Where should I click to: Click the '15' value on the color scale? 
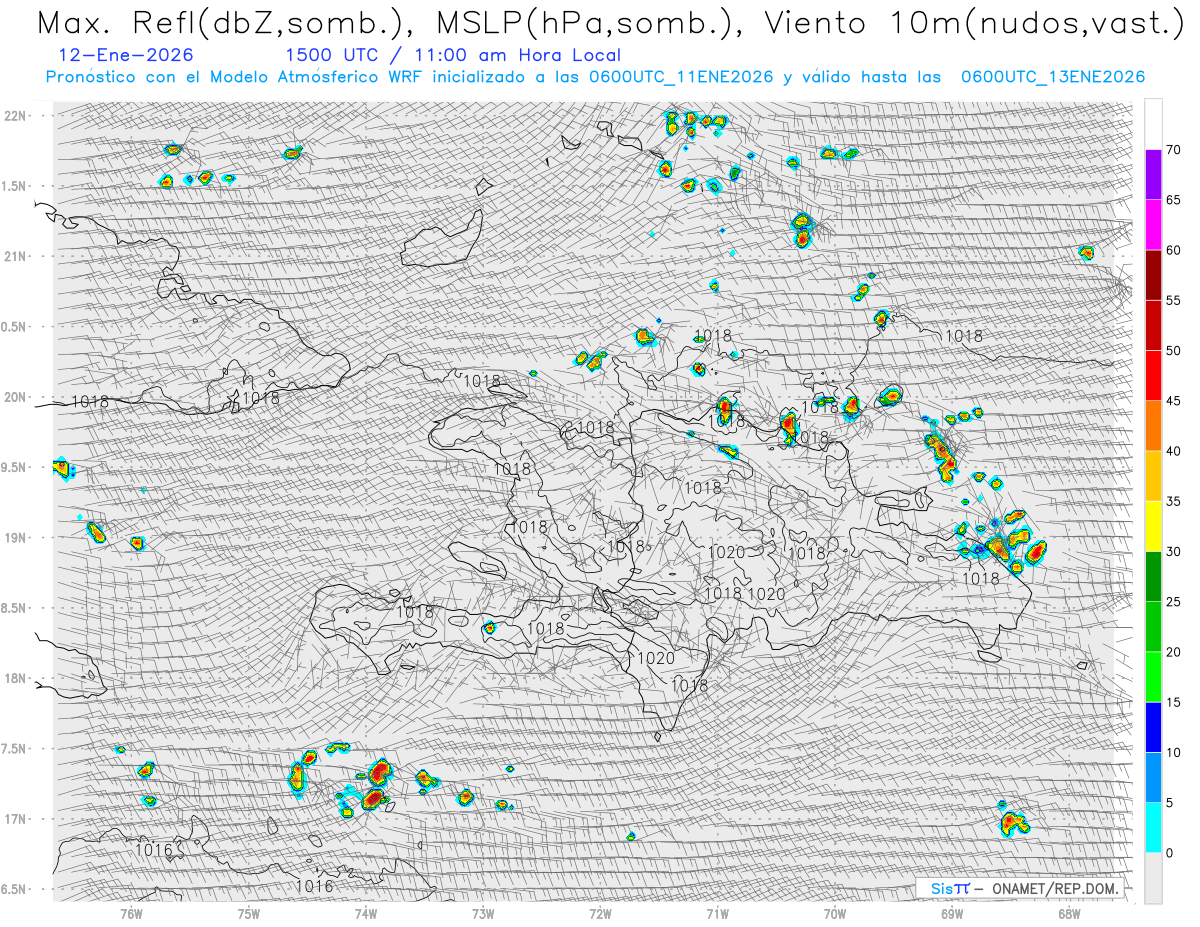(1173, 702)
